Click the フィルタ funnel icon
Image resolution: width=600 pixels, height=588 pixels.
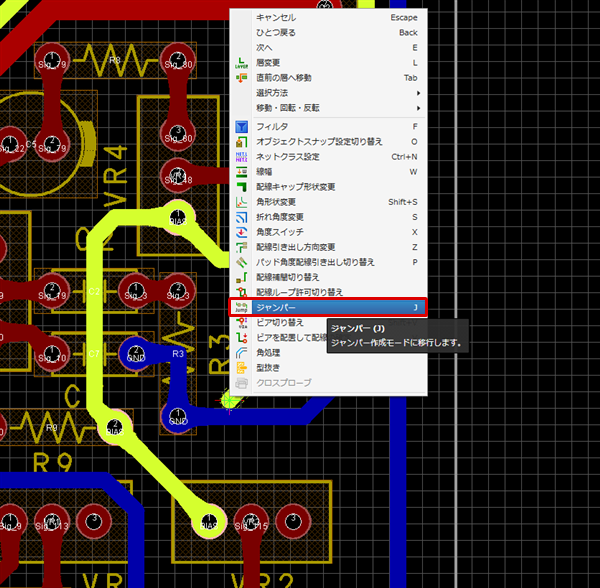point(241,127)
